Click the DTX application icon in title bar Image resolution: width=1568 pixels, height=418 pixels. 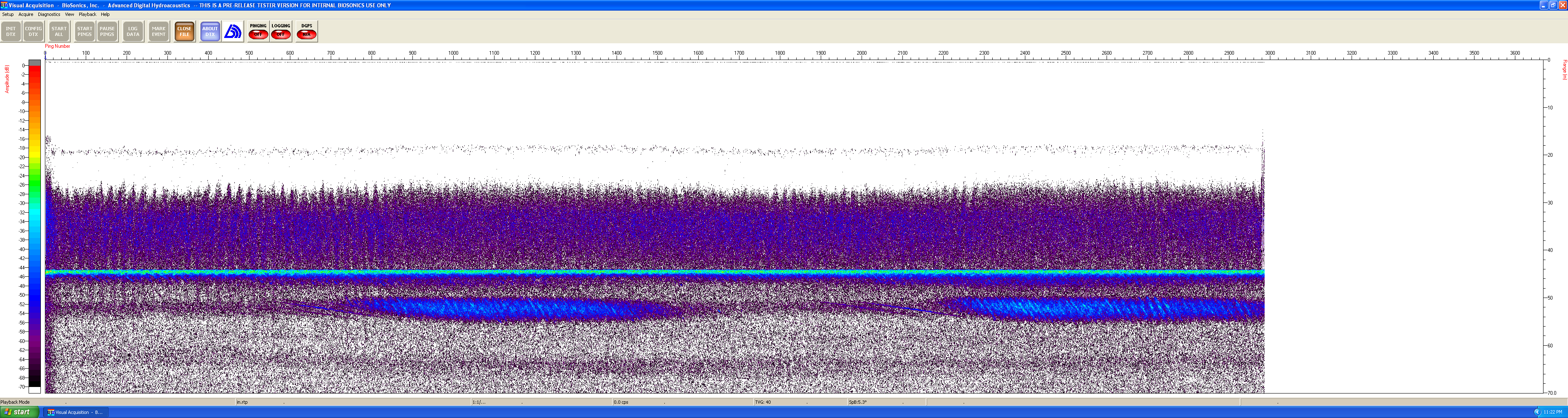[4, 5]
